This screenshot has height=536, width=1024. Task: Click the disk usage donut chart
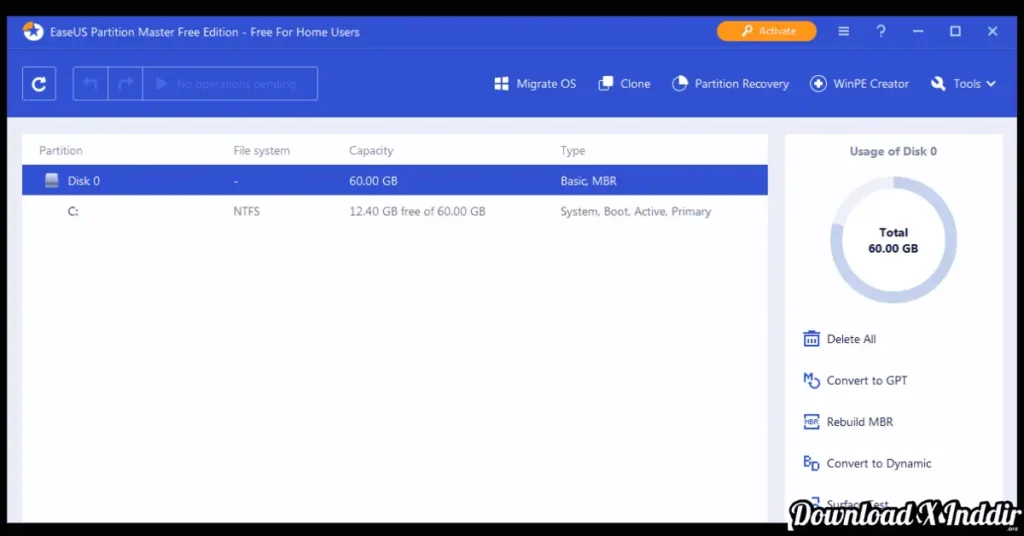[x=893, y=240]
